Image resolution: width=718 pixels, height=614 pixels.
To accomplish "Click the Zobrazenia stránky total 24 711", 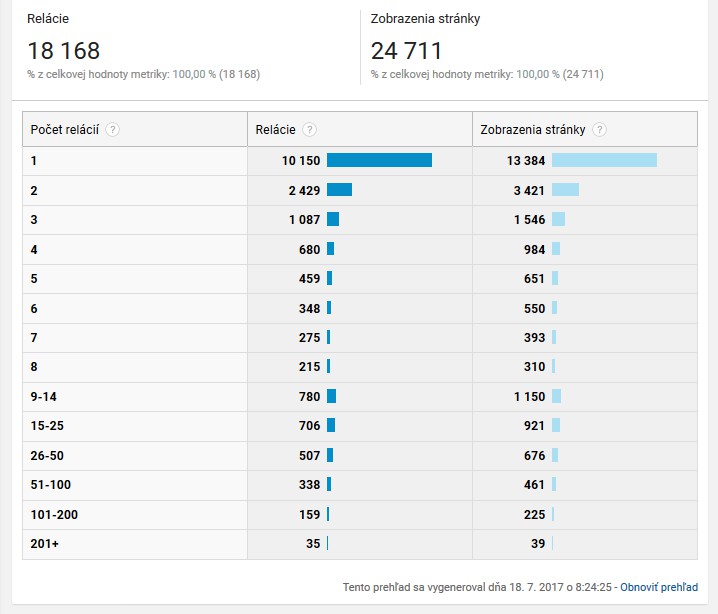I will pos(407,51).
